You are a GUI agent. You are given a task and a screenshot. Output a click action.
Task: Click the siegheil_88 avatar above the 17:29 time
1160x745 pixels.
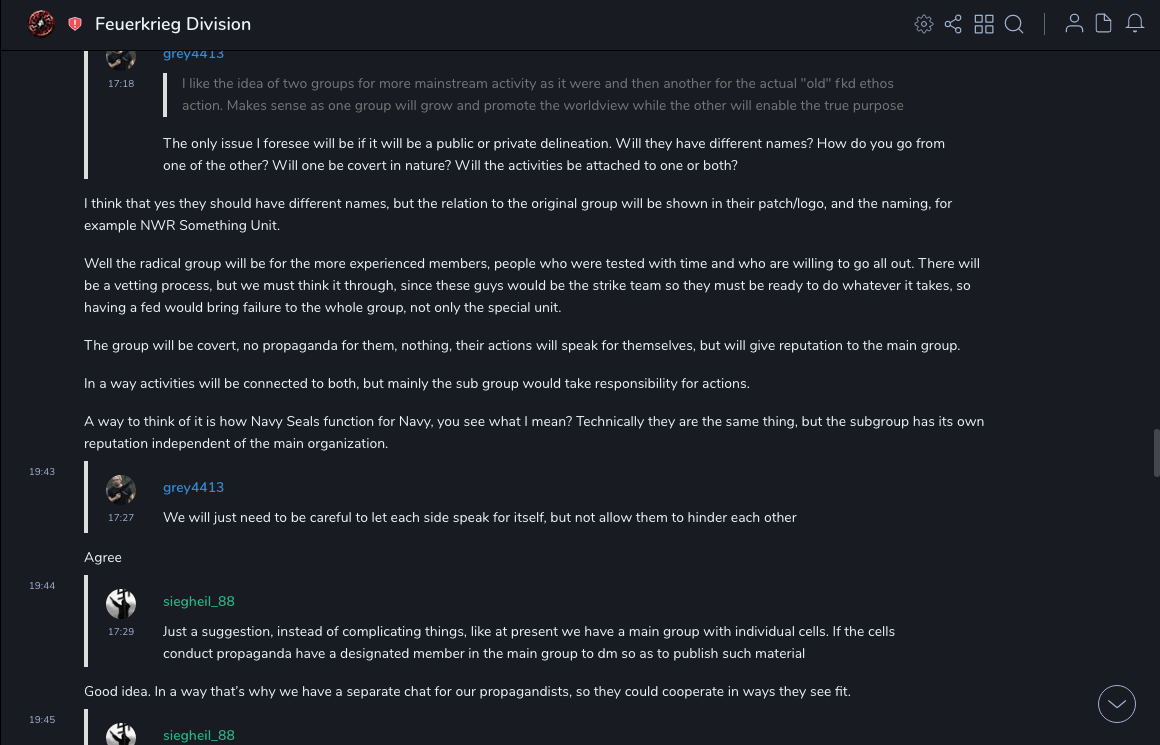pyautogui.click(x=121, y=603)
